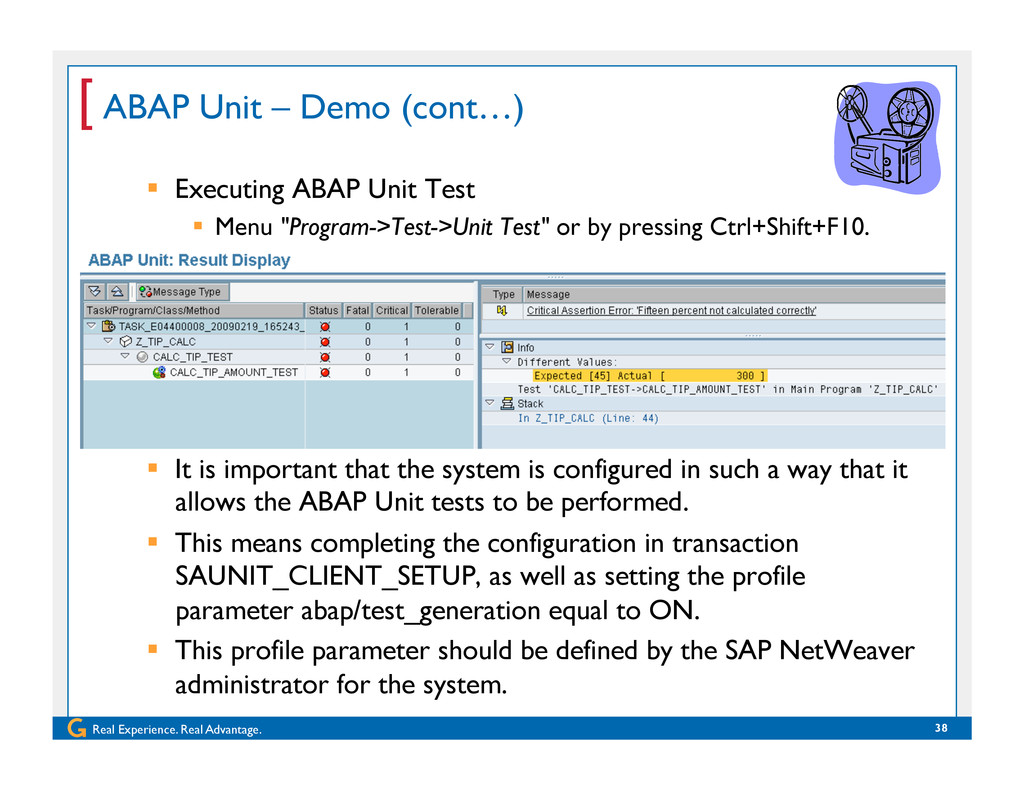The width and height of the screenshot is (1024, 791).
Task: Click the Stack section icon
Action: point(507,404)
